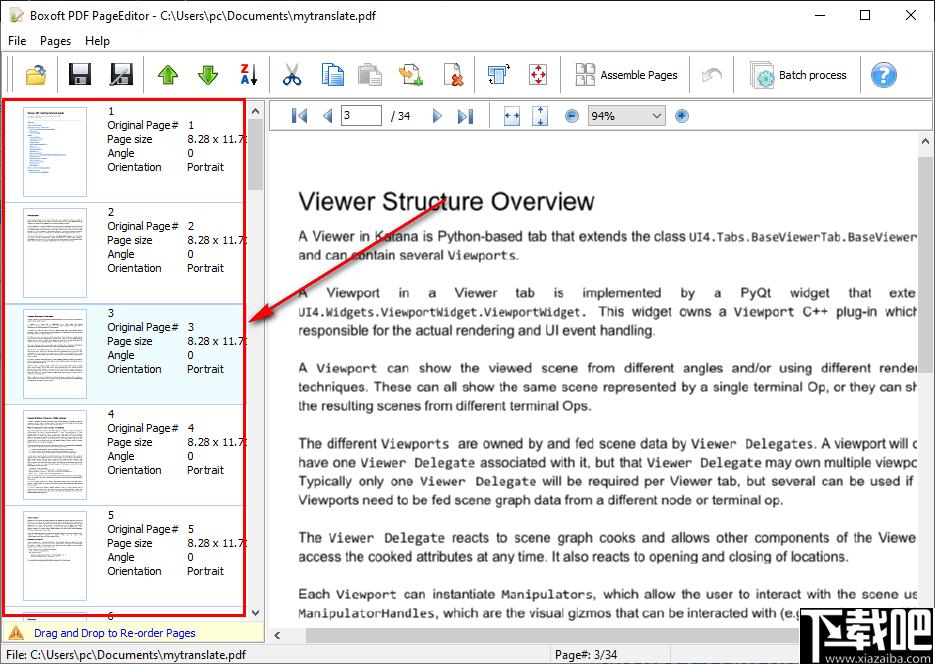Click page 2 Orientation Portrait value
Screen dimensions: 935x664
tap(205, 268)
